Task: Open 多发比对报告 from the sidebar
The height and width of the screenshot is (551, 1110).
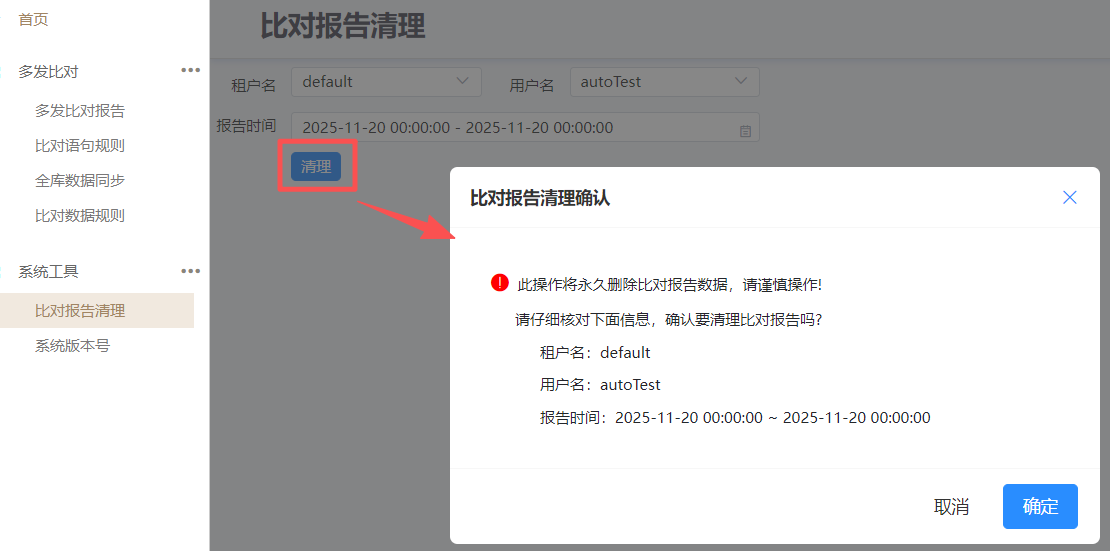Action: tap(80, 111)
